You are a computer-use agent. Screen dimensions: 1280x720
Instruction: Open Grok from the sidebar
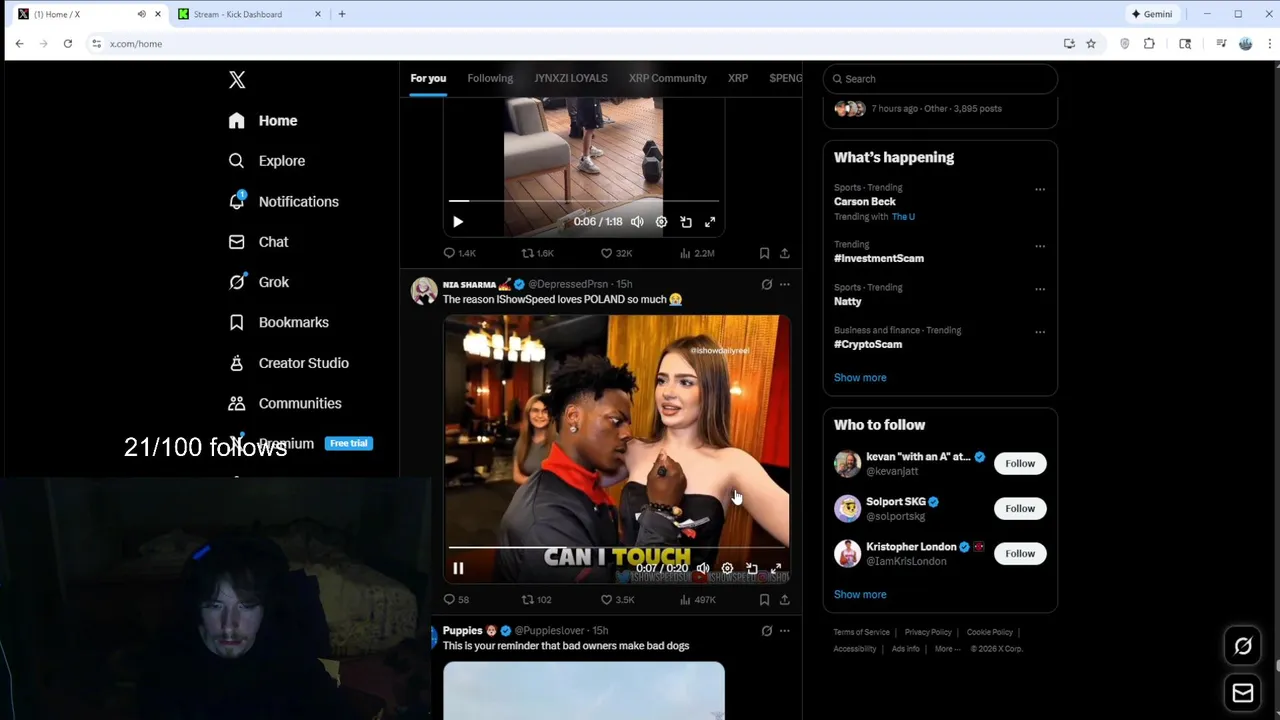(x=258, y=282)
